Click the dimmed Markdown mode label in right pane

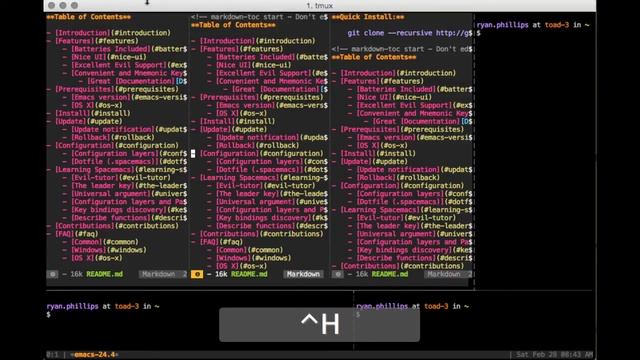click(x=444, y=274)
